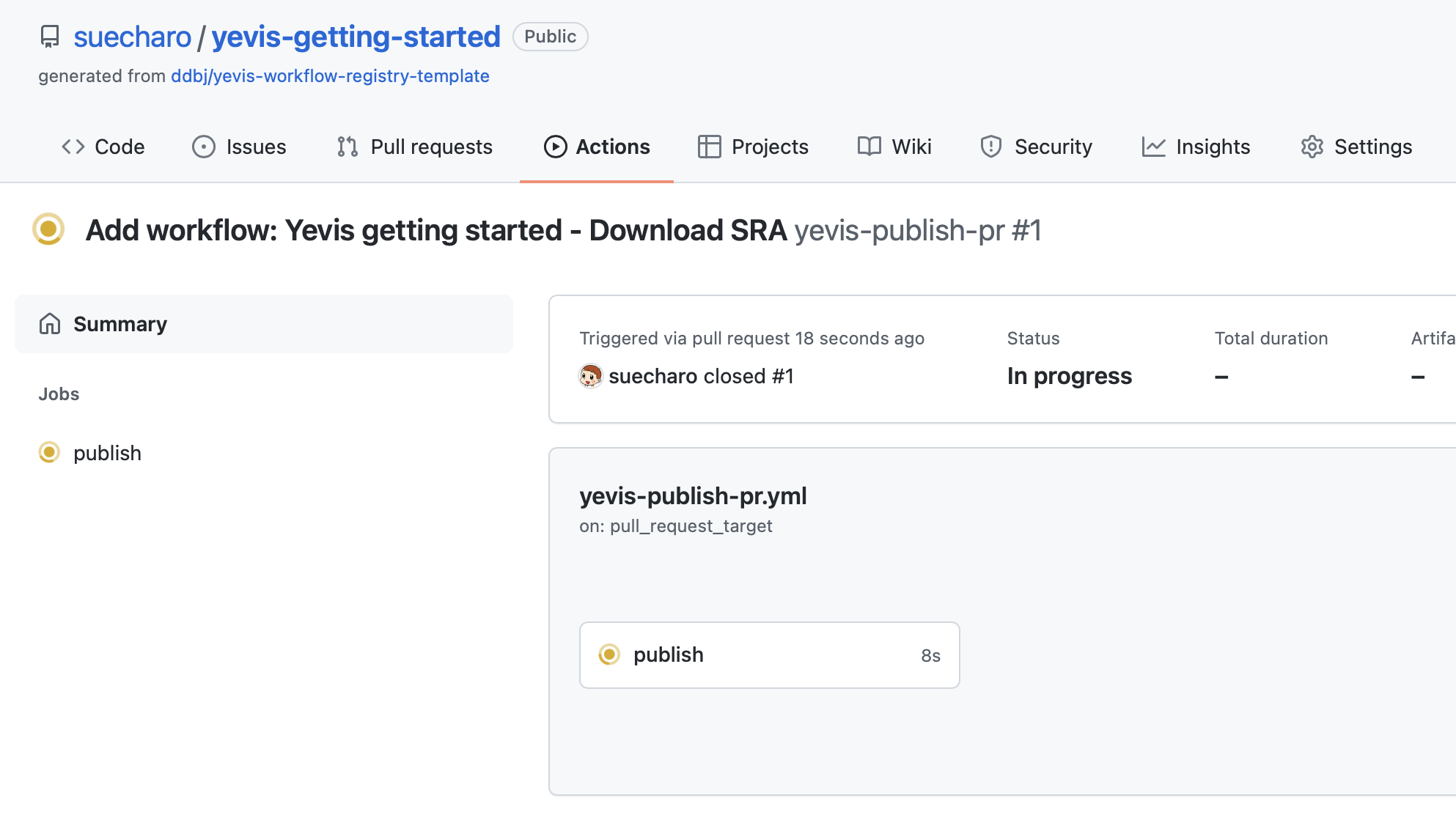Screen dimensions: 1456x834
Task: Click the run title 'Add workflow: Yevis getting started'
Action: point(436,230)
